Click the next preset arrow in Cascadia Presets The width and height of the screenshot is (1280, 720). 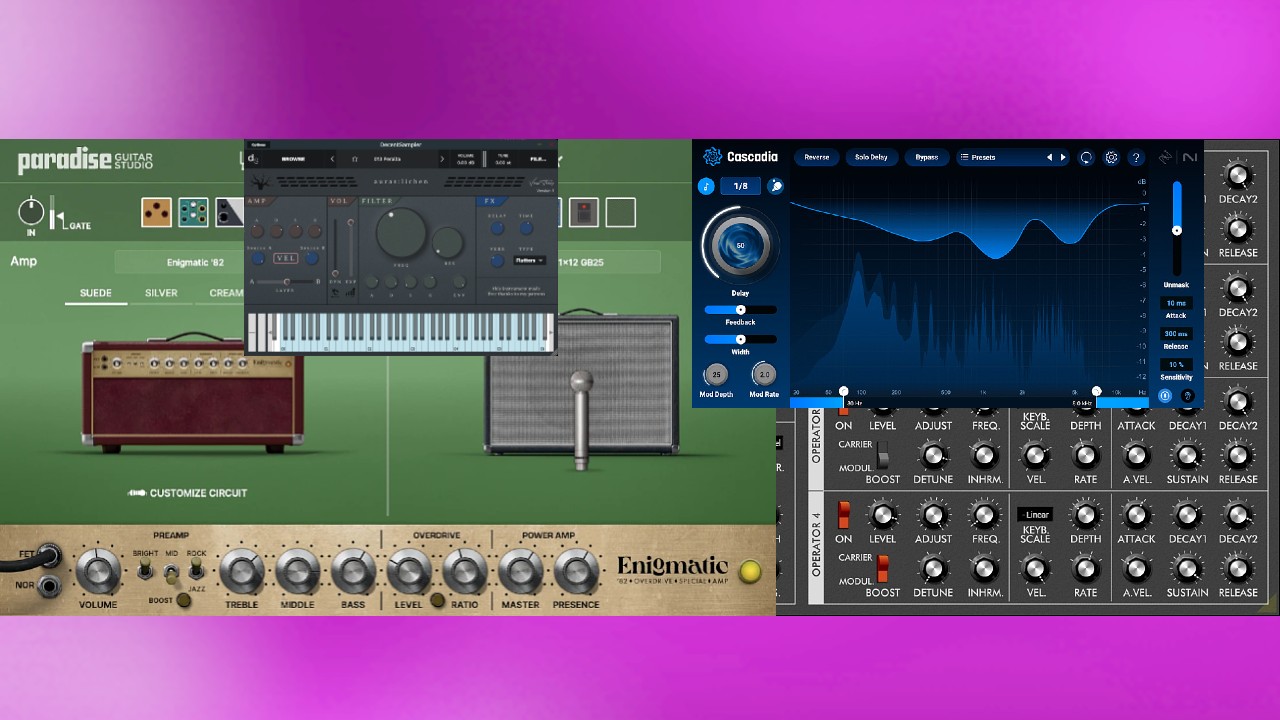(x=1062, y=157)
